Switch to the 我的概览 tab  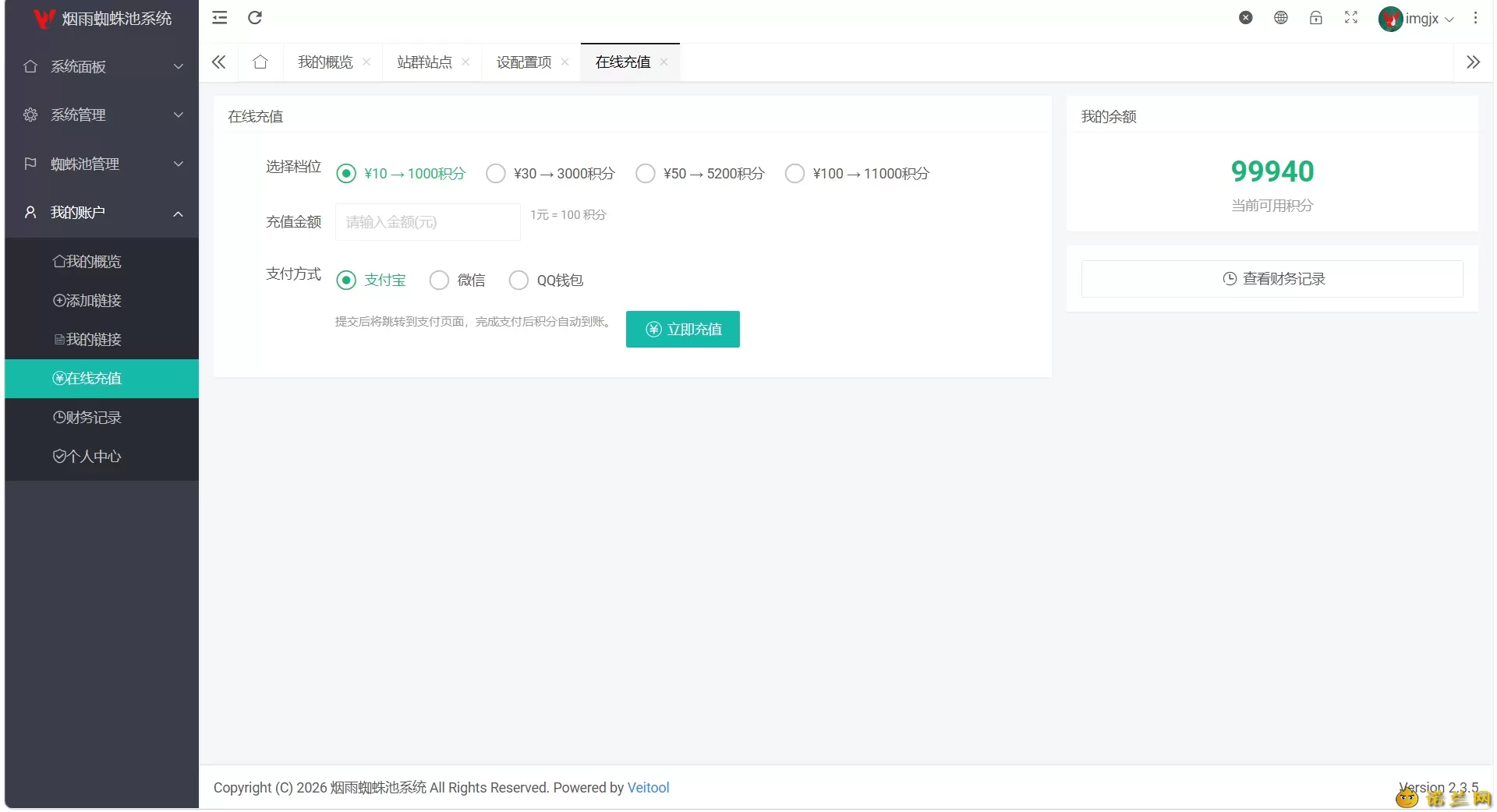click(325, 62)
